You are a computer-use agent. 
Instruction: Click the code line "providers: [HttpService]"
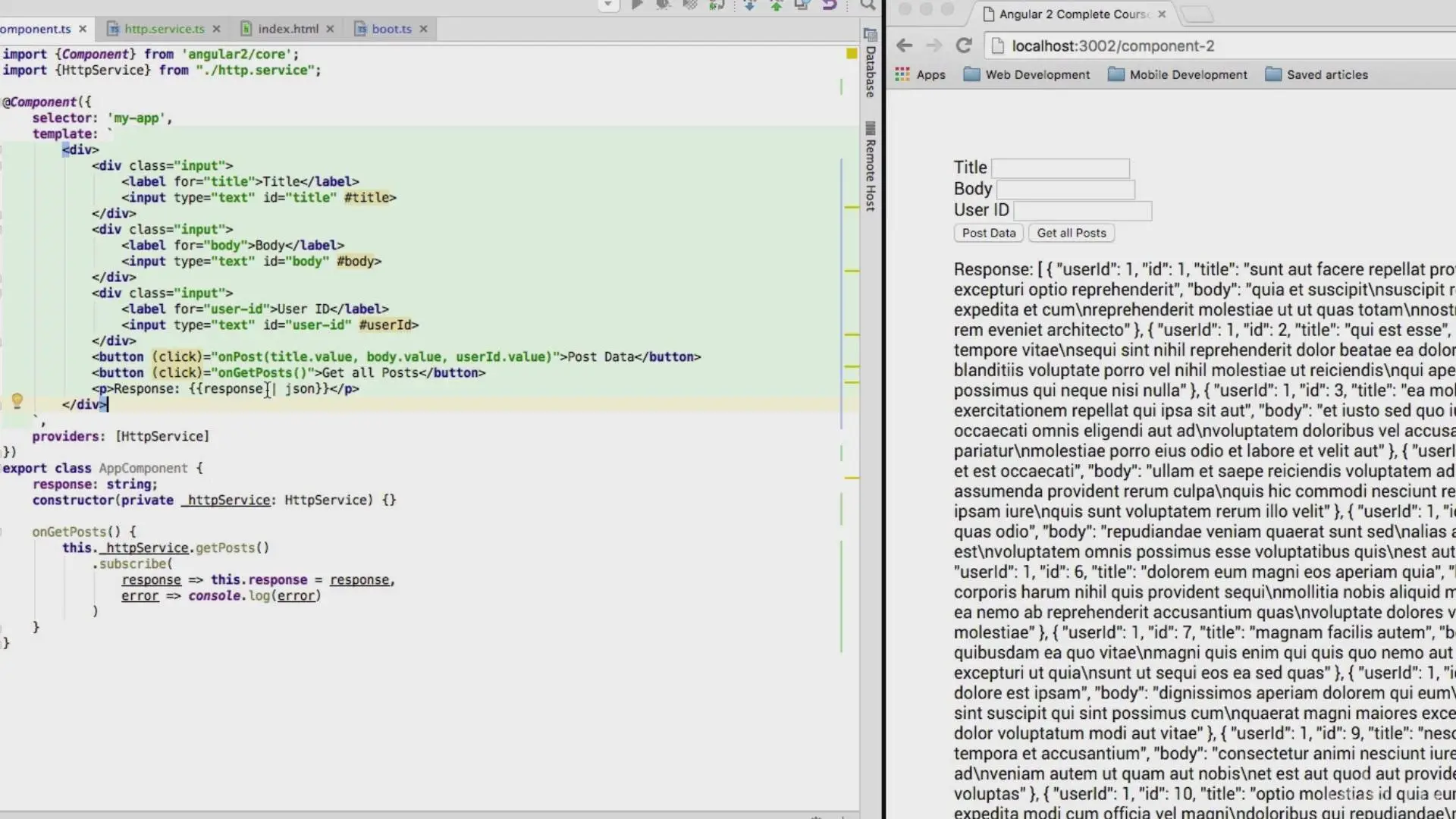pyautogui.click(x=121, y=436)
